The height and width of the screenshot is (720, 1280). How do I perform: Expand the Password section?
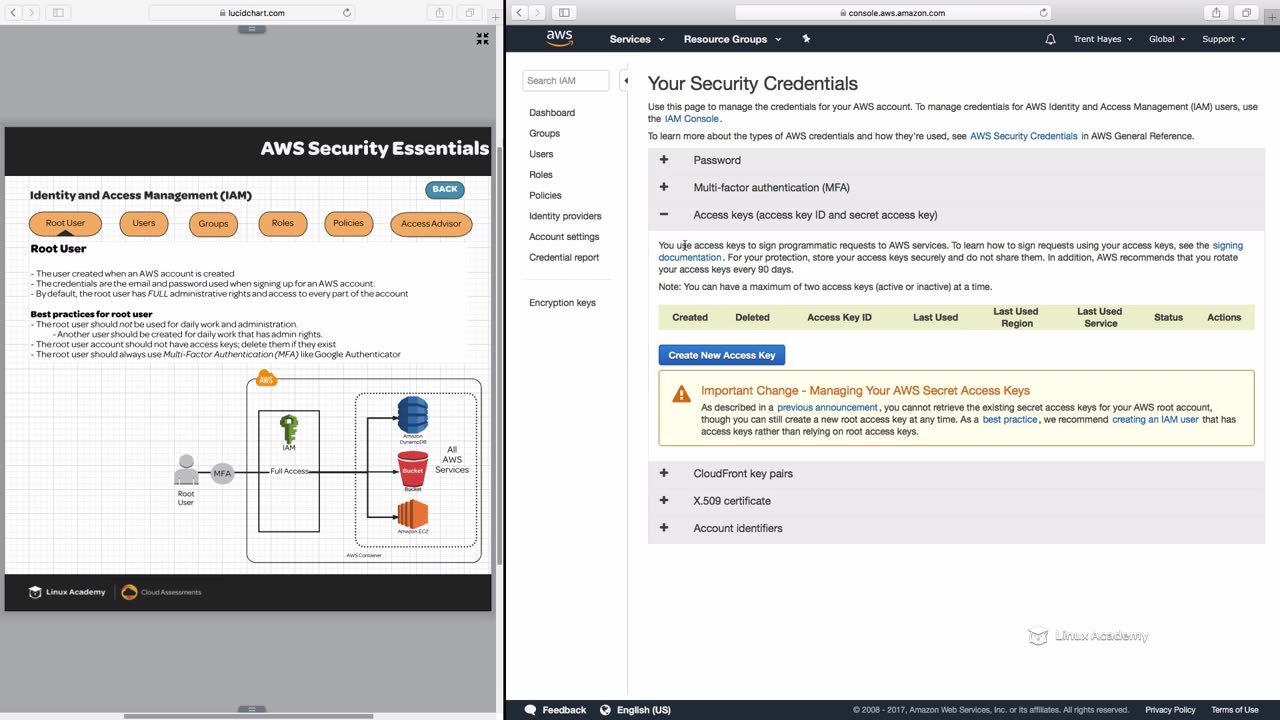[956, 160]
